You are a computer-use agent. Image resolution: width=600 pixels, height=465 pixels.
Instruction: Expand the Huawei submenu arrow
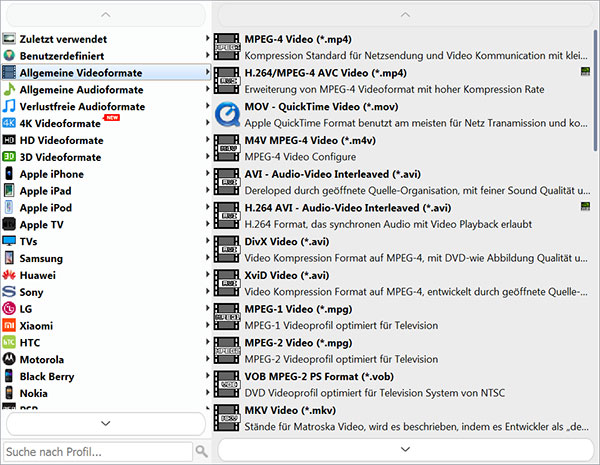click(x=207, y=274)
